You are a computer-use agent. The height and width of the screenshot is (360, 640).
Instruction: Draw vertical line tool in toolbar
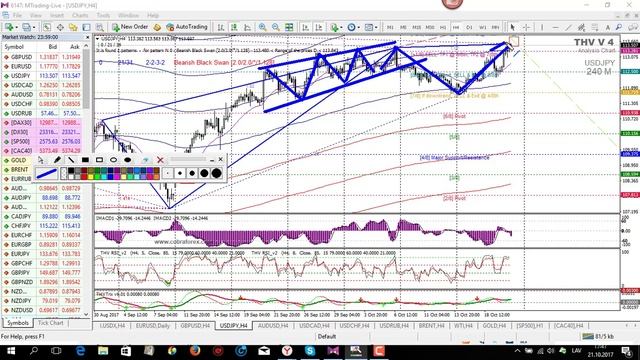pos(542,27)
